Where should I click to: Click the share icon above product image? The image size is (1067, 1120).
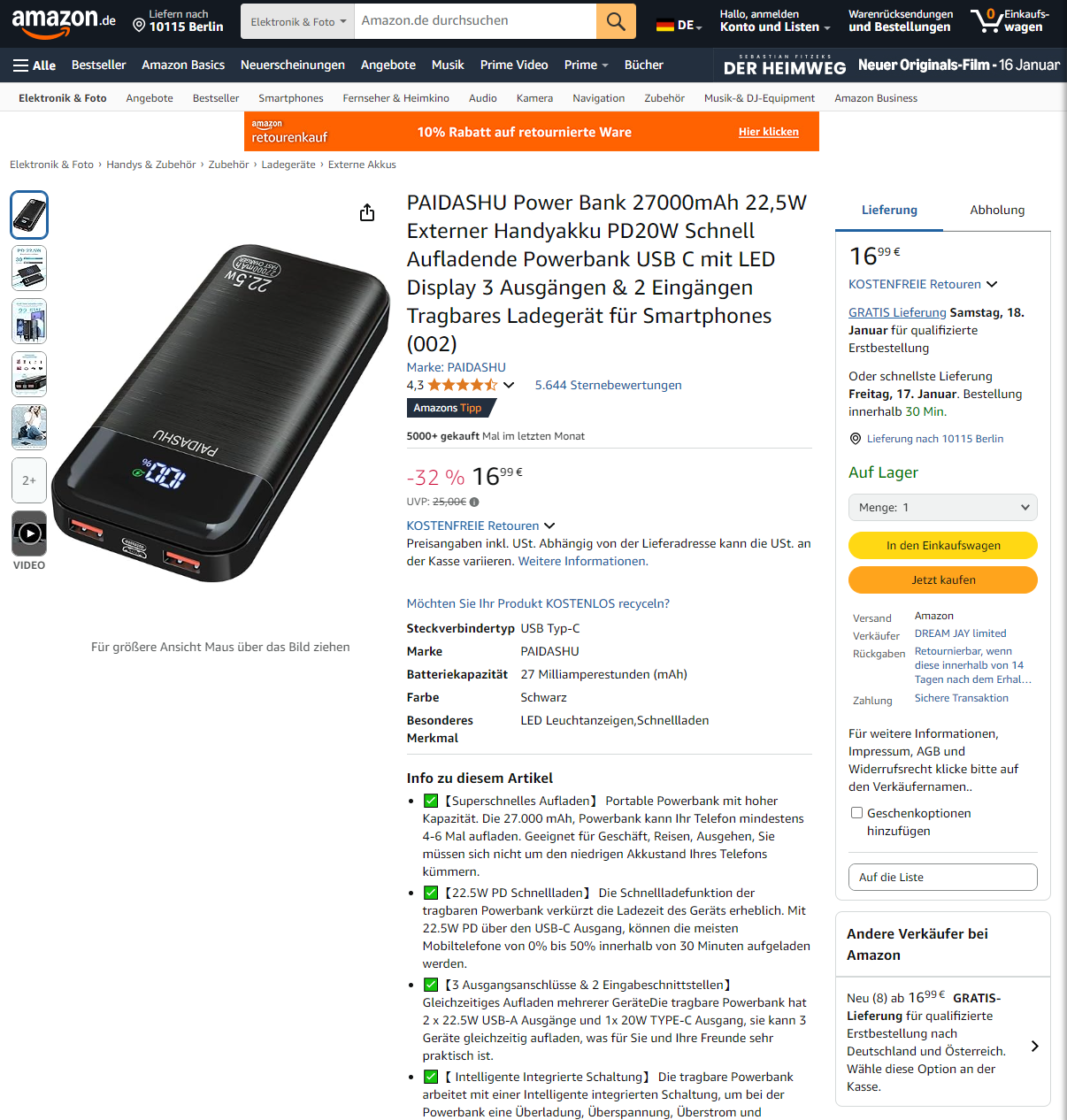[x=367, y=212]
